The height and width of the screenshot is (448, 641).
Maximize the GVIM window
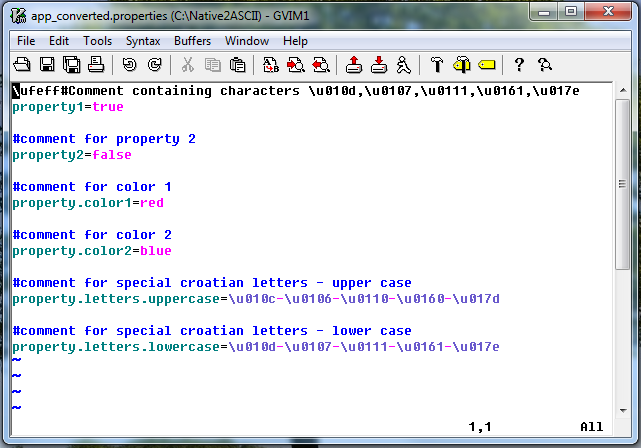click(571, 11)
